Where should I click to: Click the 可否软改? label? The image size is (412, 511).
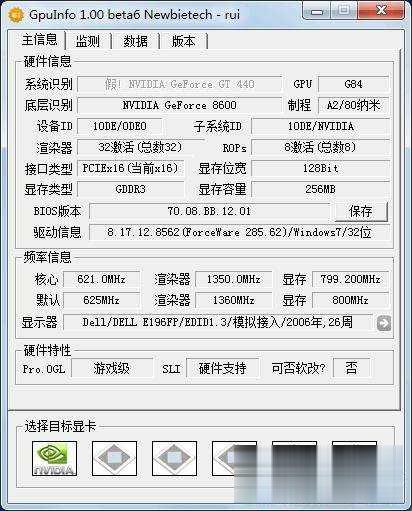click(298, 368)
